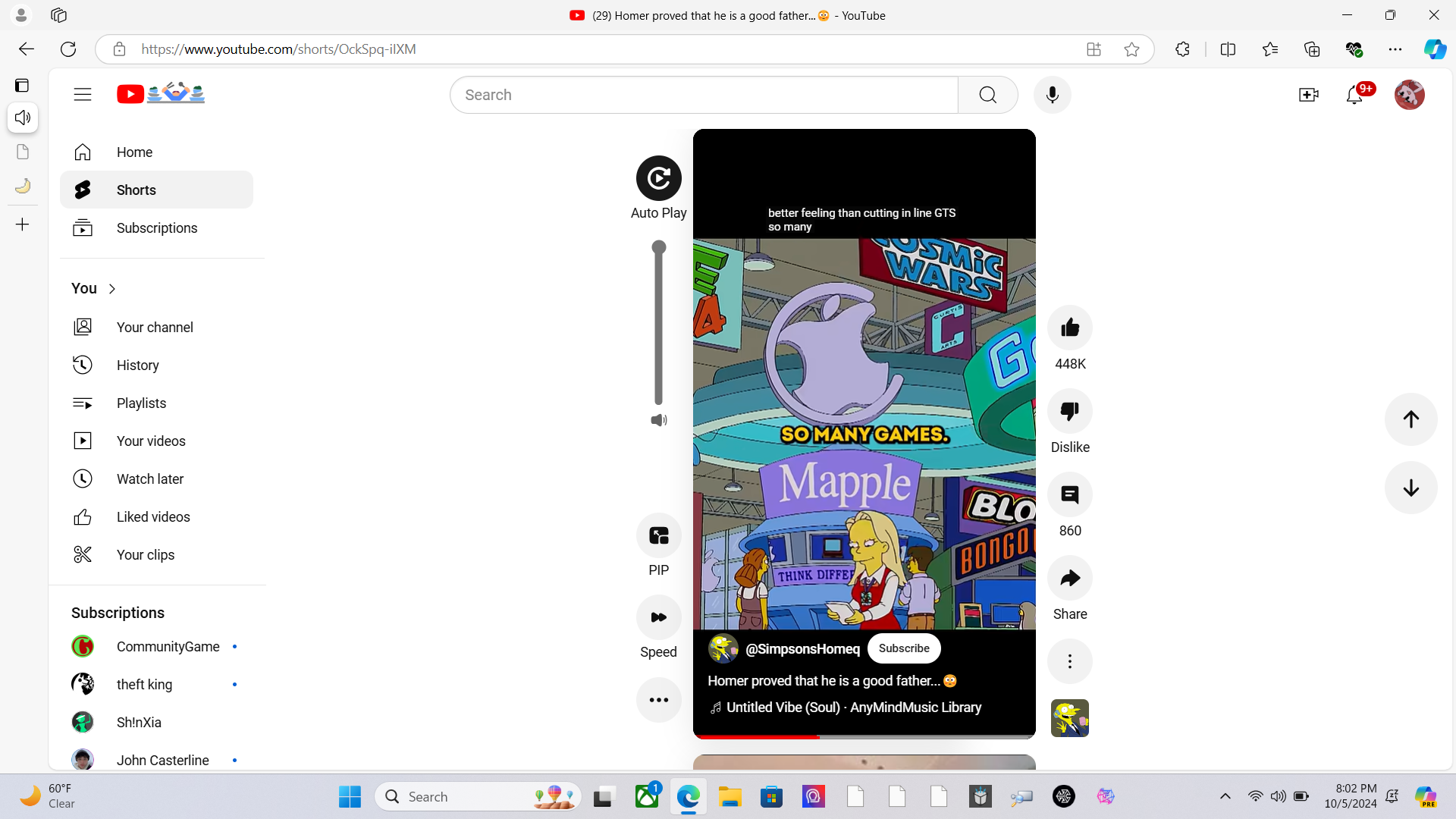1456x819 pixels.
Task: Open the playback Speed control
Action: pos(658,617)
